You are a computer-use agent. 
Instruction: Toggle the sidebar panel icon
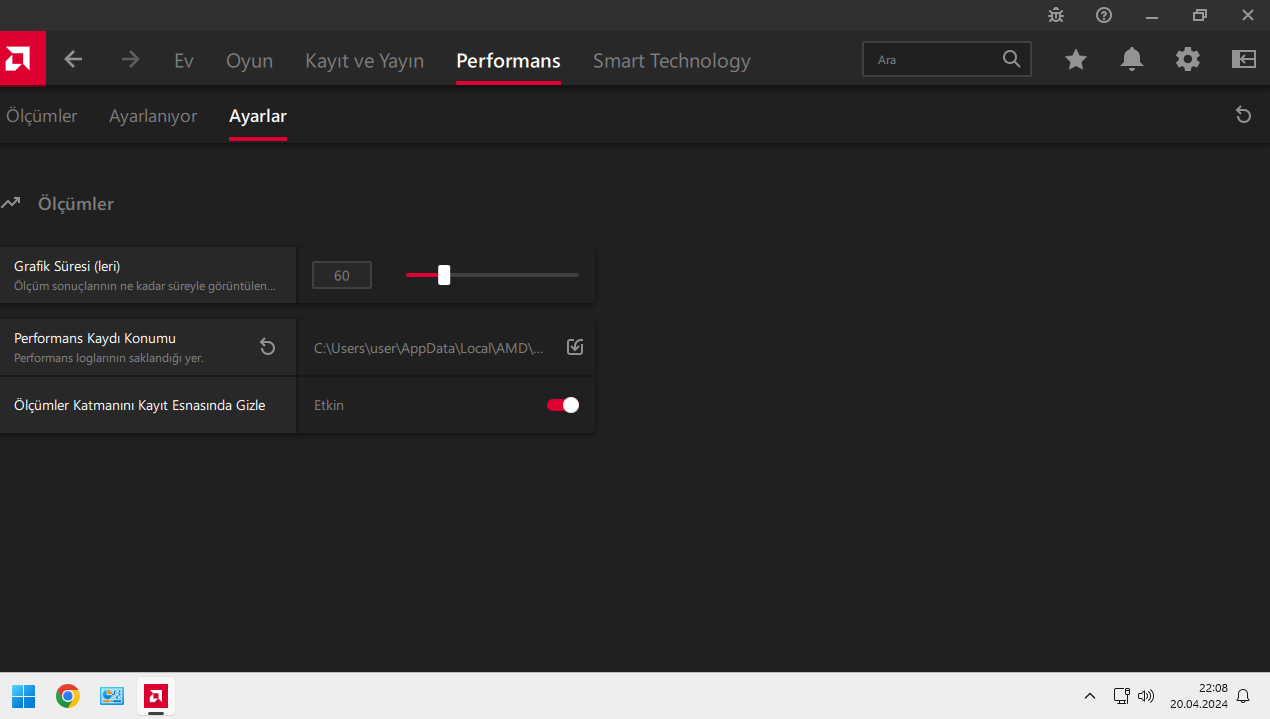[x=1244, y=60]
